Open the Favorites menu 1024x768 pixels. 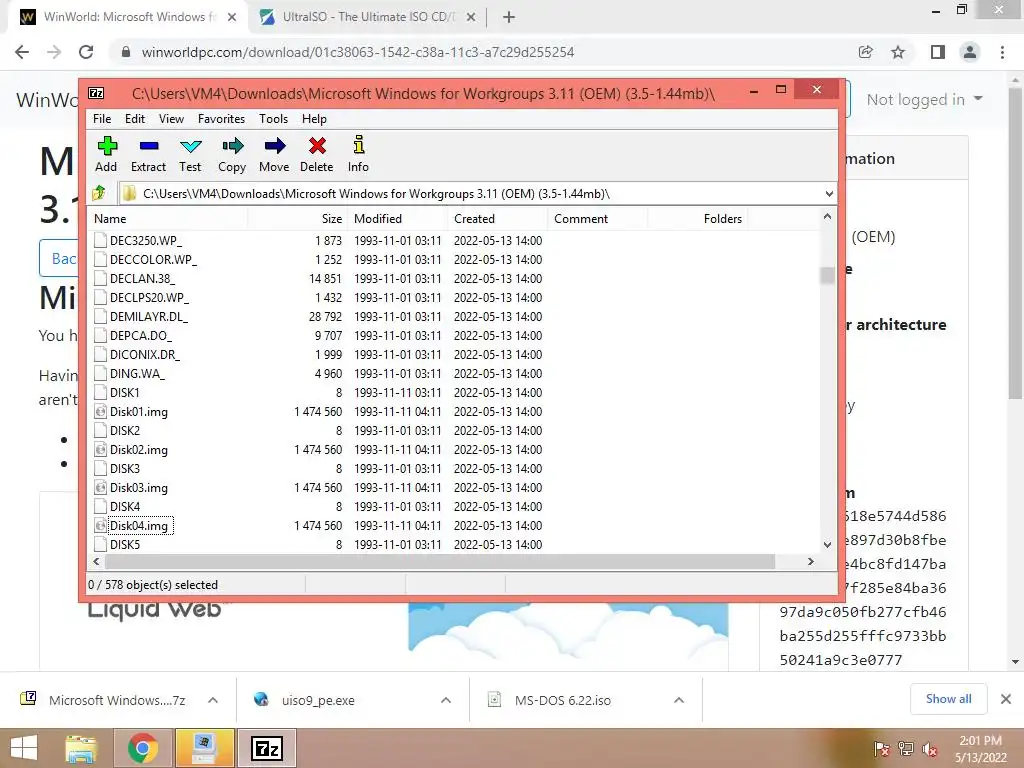tap(221, 119)
